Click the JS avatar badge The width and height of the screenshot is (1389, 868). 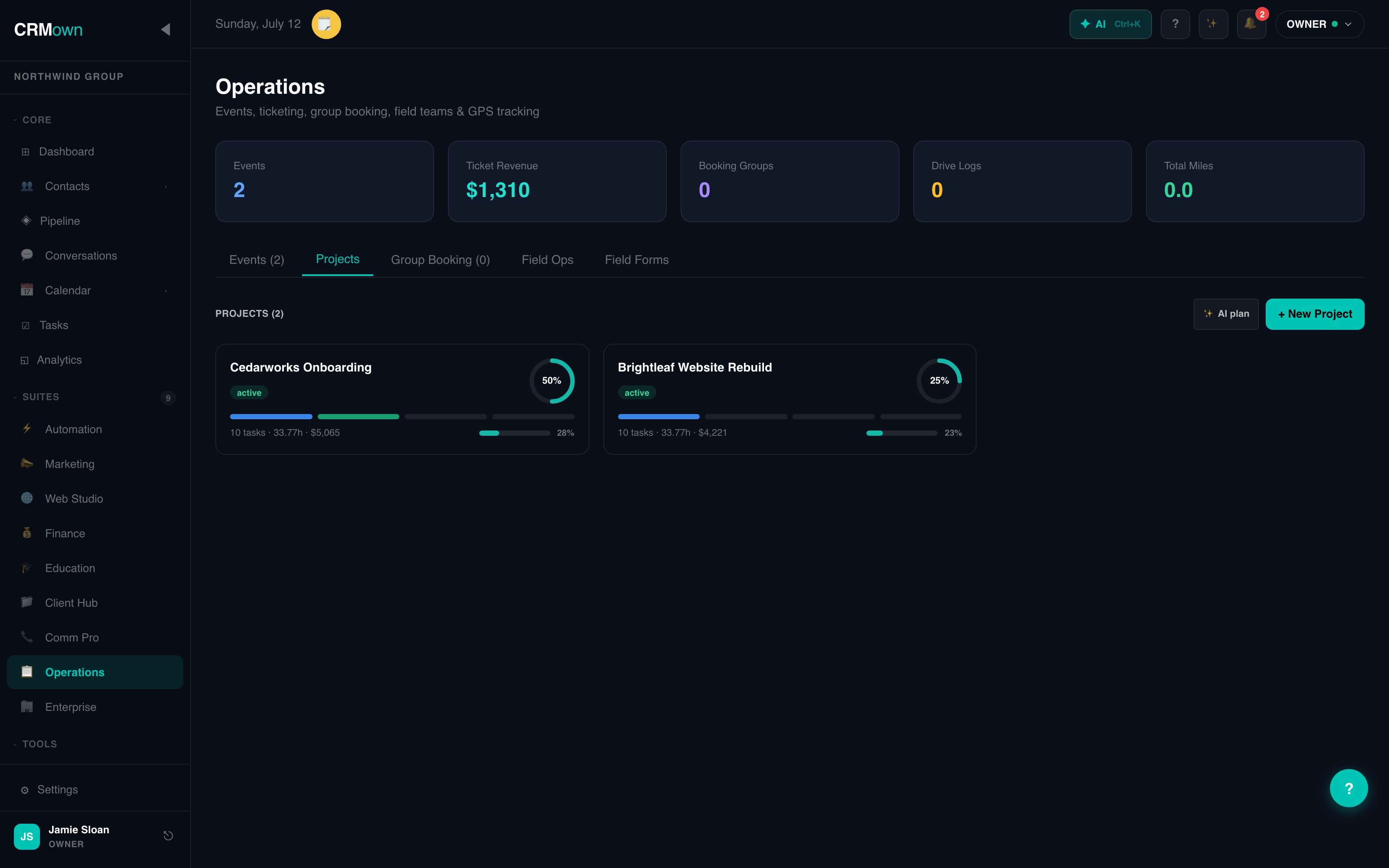pos(26,836)
